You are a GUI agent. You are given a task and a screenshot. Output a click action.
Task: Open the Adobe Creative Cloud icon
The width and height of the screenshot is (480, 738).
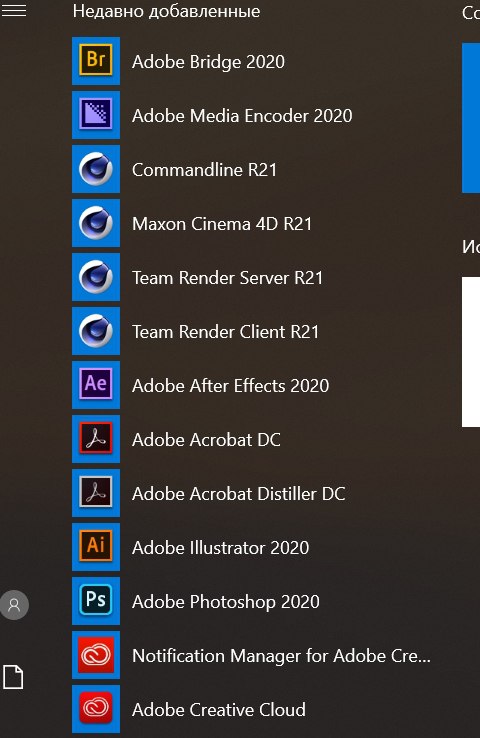point(96,709)
